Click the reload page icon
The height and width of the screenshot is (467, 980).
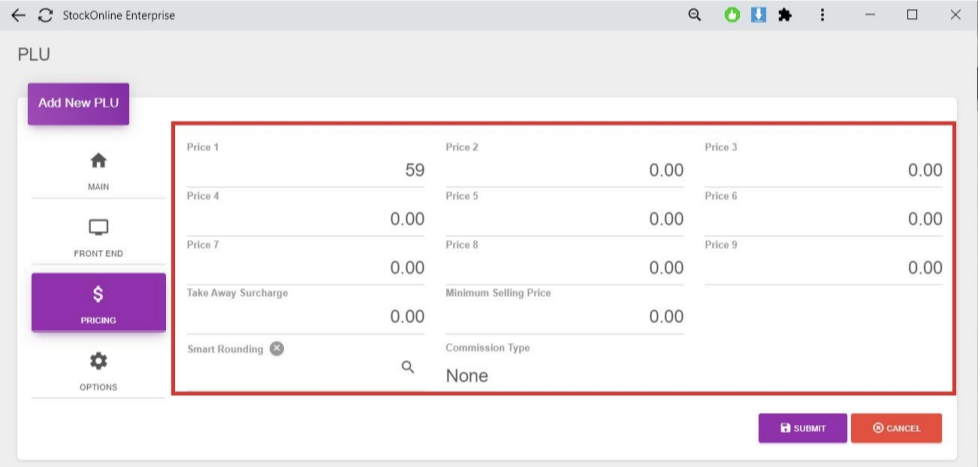coord(44,15)
